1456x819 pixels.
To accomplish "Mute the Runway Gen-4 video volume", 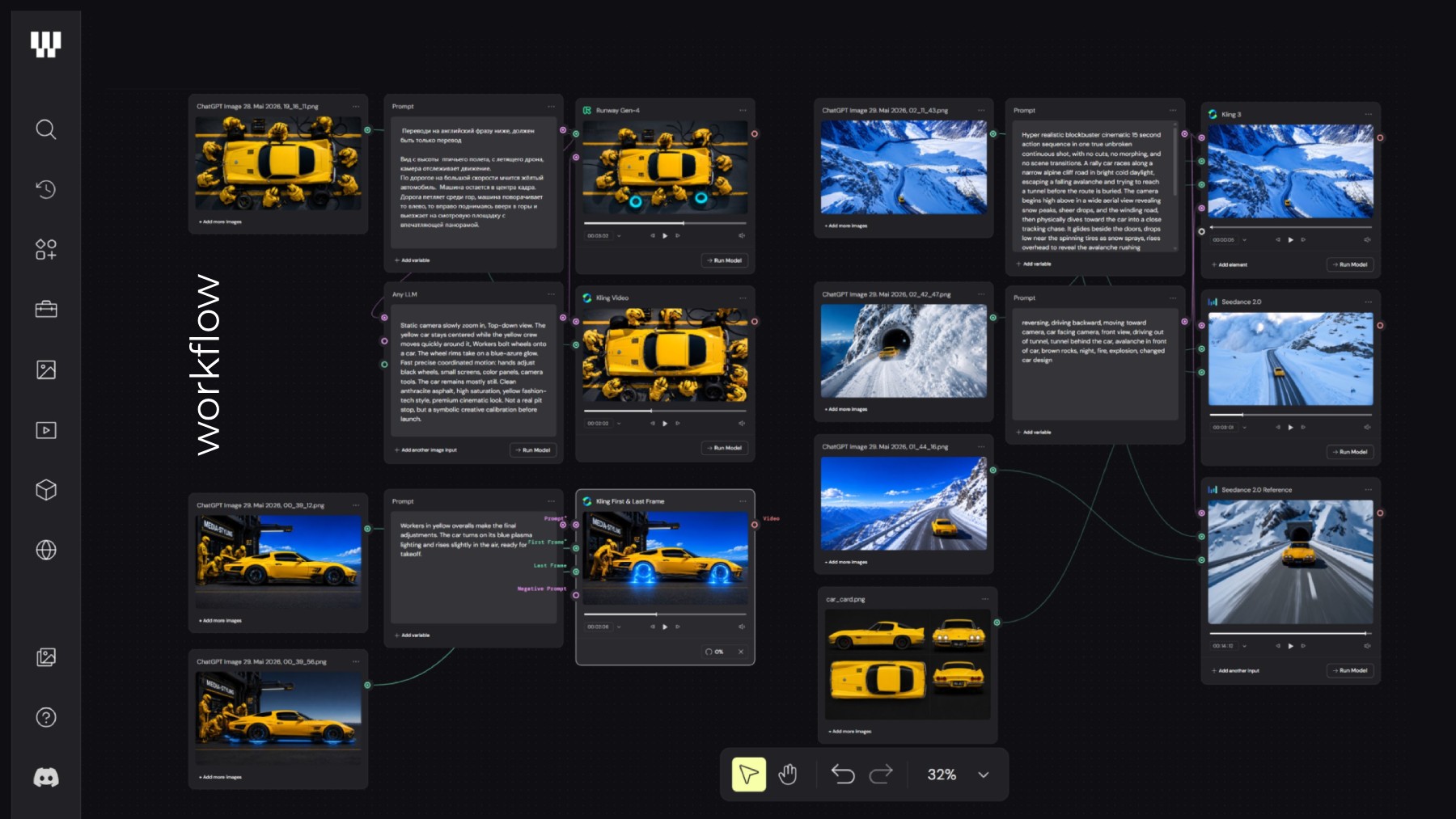I will click(x=742, y=236).
